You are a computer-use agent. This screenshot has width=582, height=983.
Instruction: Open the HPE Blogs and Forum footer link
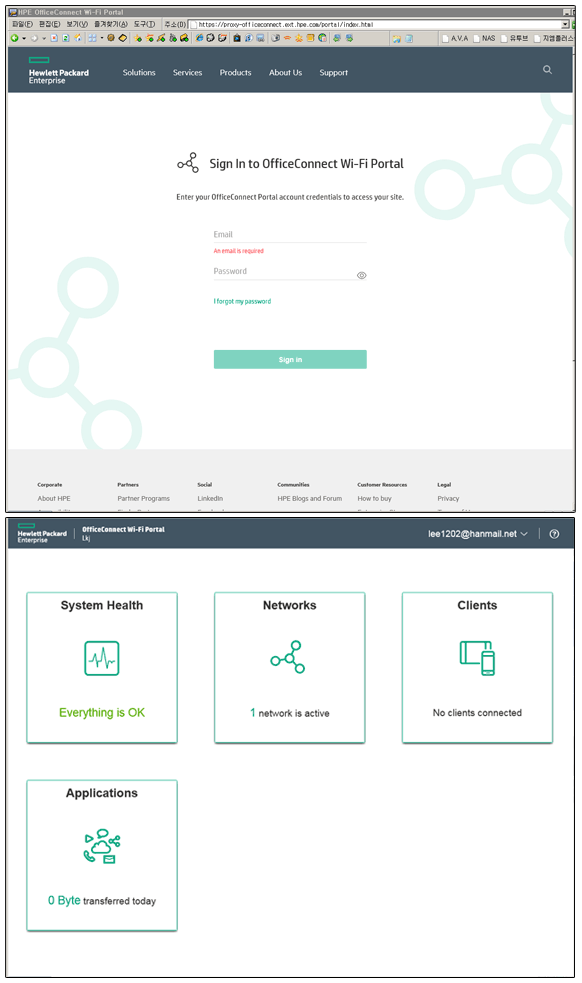[310, 498]
